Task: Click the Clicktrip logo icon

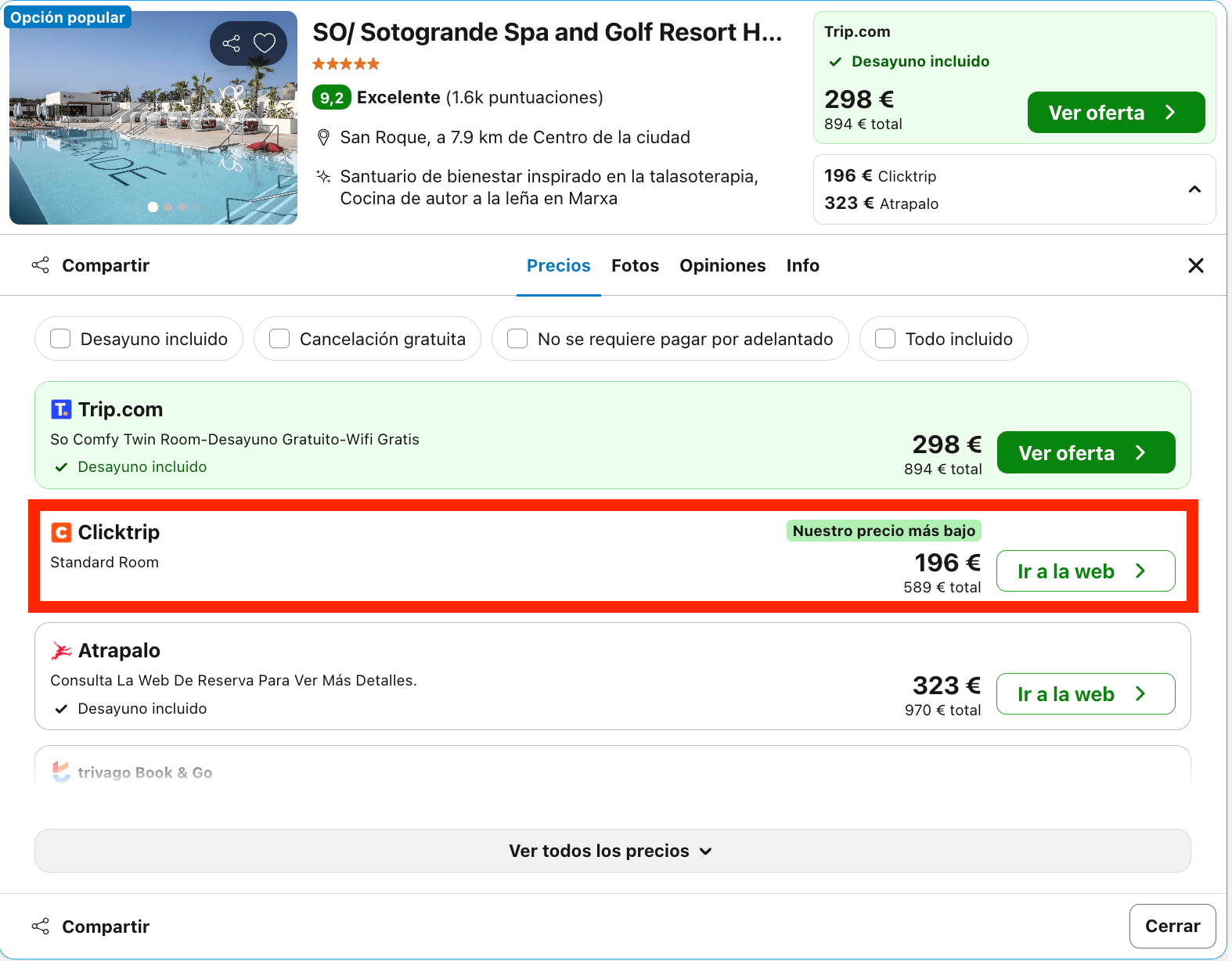Action: coord(61,532)
